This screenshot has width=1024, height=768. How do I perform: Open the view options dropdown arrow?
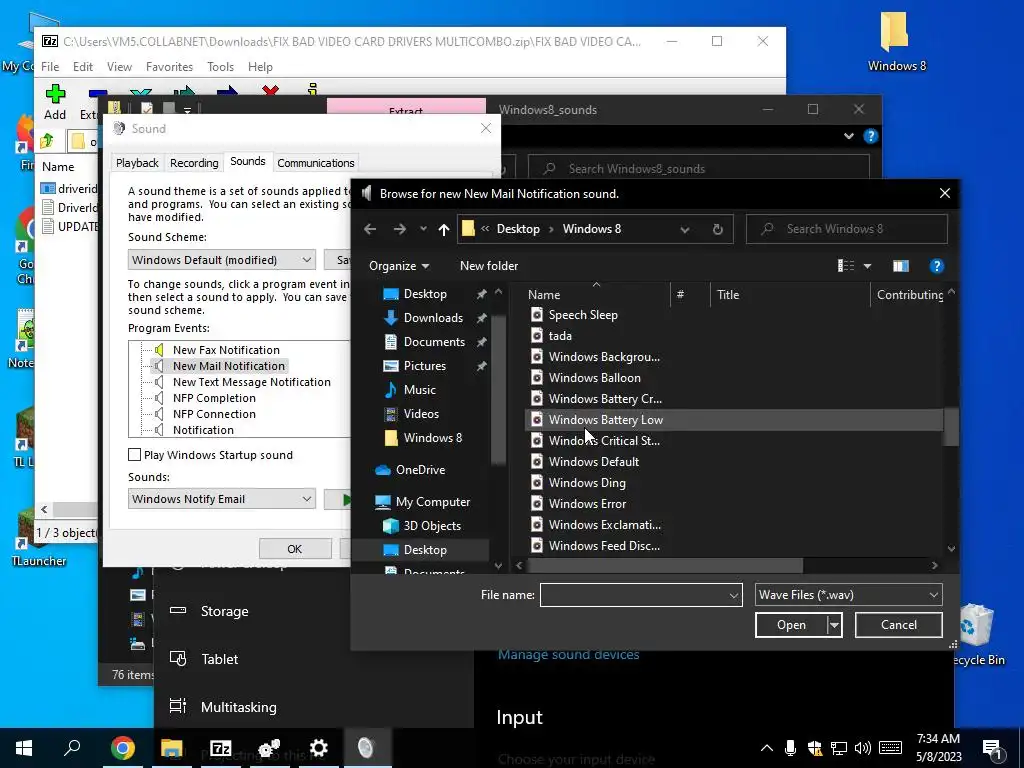click(867, 266)
